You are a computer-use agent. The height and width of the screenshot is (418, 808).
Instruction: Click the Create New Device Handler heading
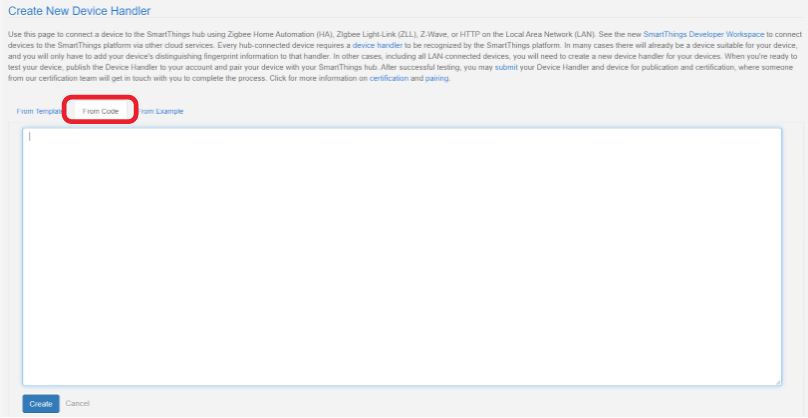[79, 12]
